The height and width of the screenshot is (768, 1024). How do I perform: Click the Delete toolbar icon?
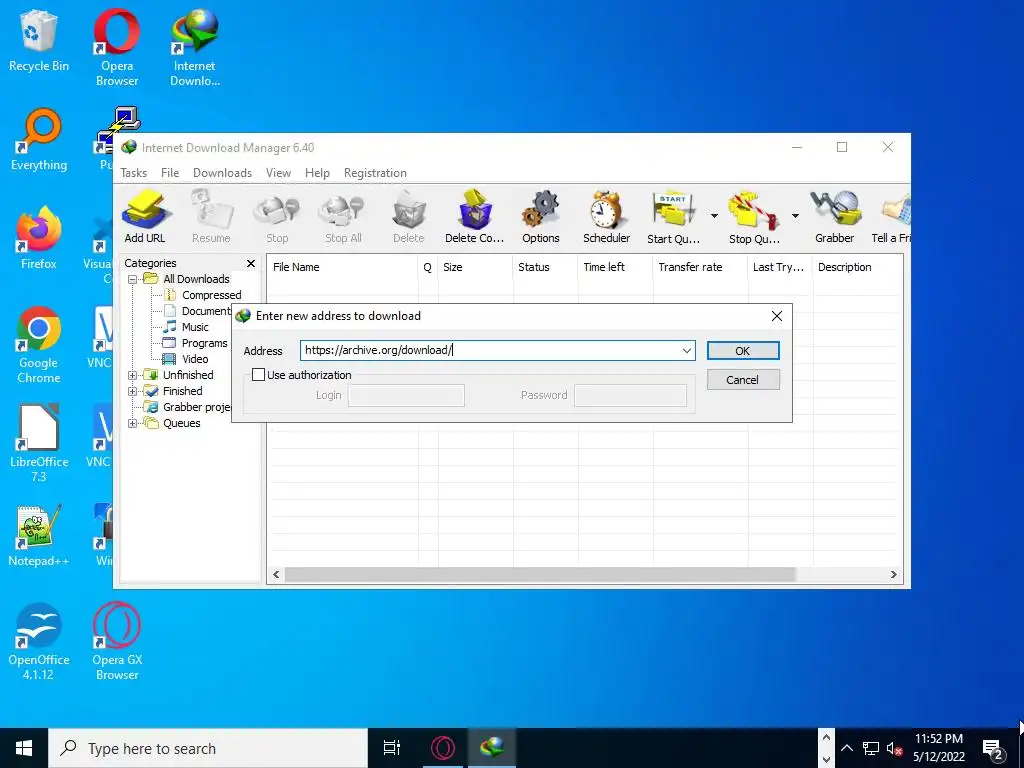pyautogui.click(x=409, y=217)
